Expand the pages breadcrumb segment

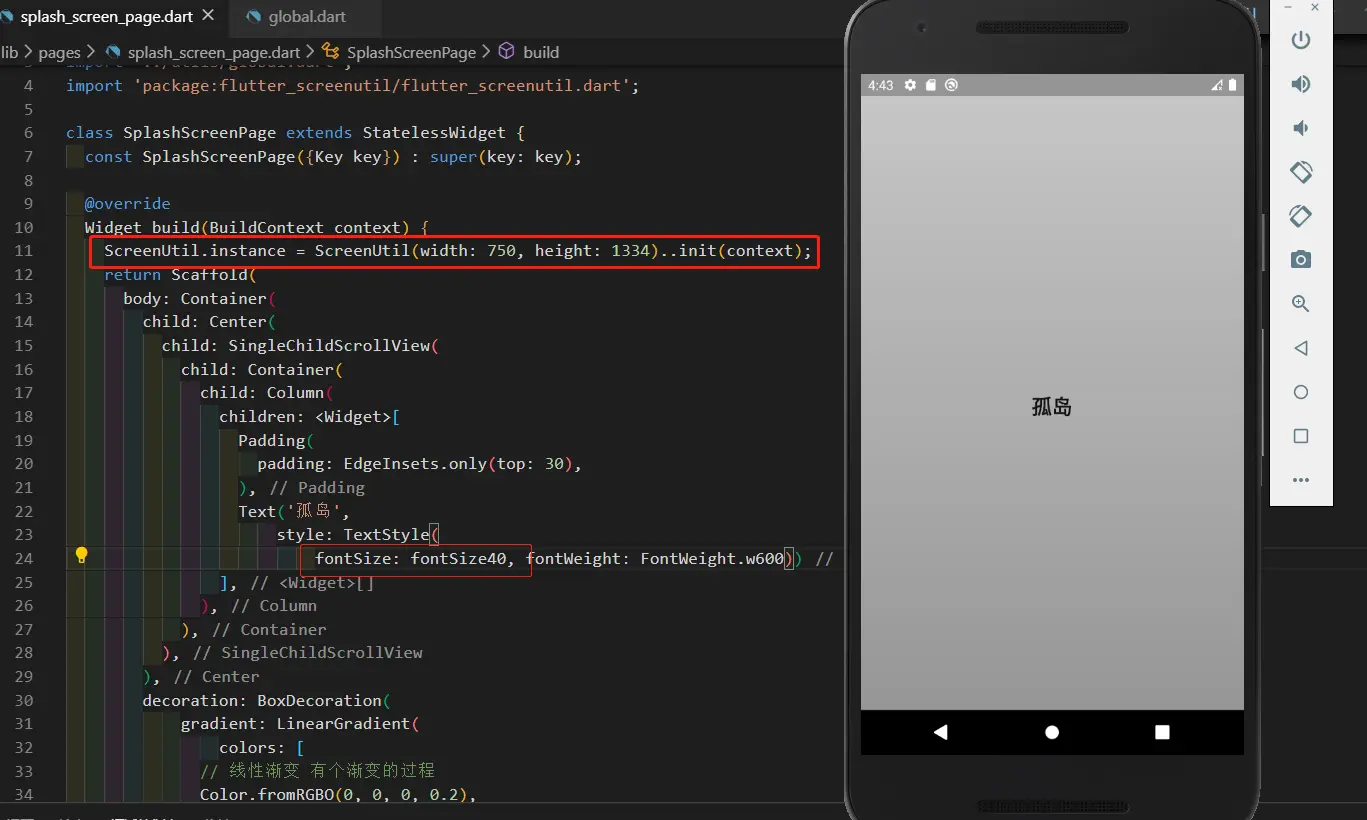(59, 52)
